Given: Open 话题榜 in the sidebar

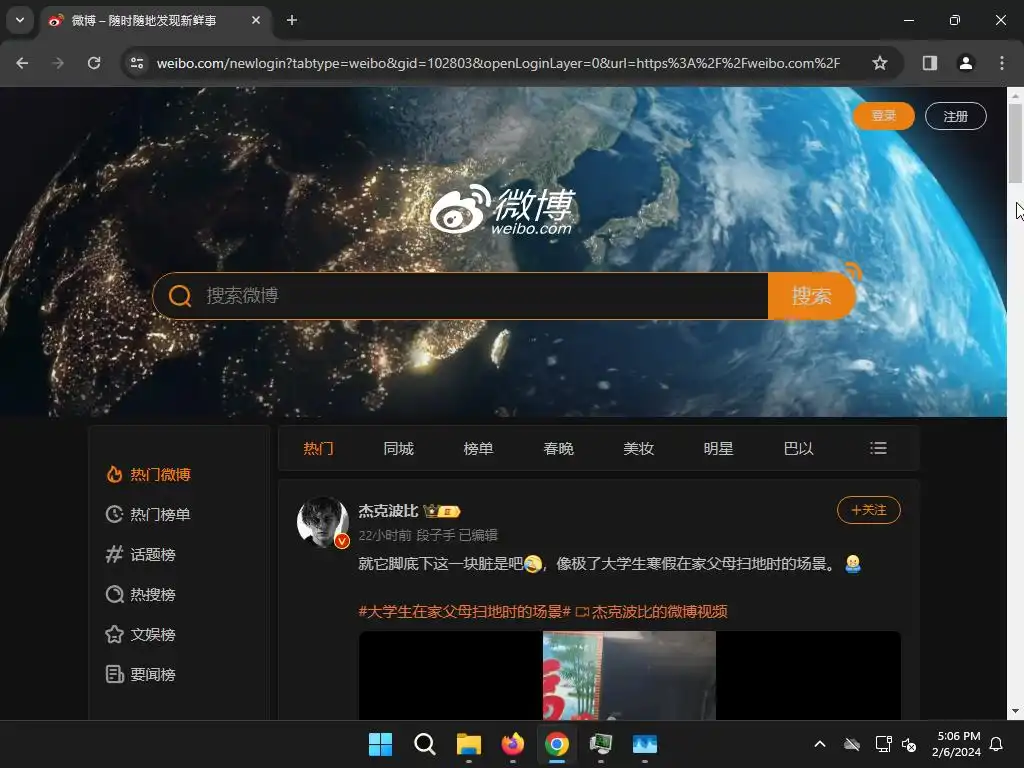Looking at the screenshot, I should 140,554.
